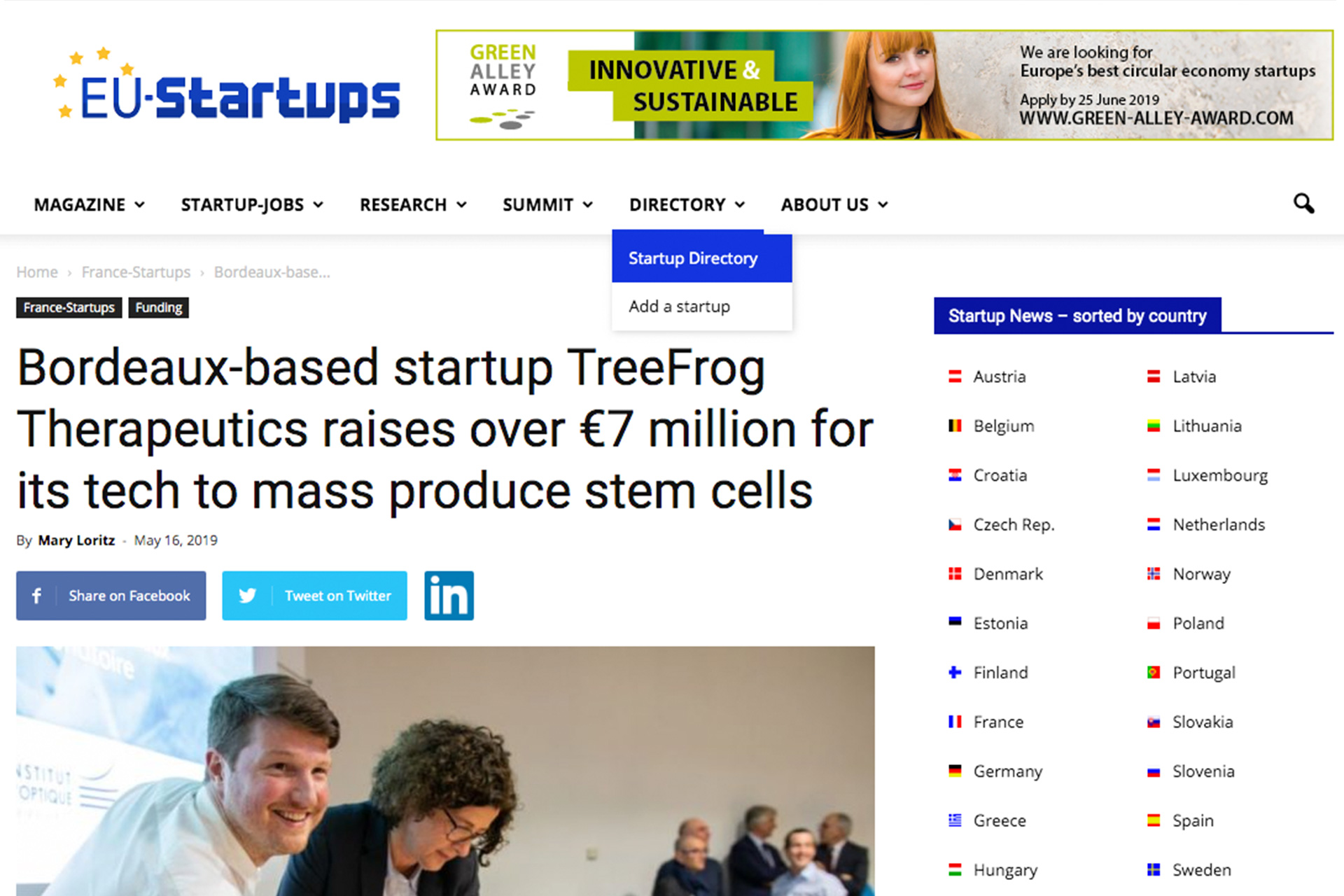The height and width of the screenshot is (896, 1344).
Task: Click the Funding category tag
Action: point(159,307)
